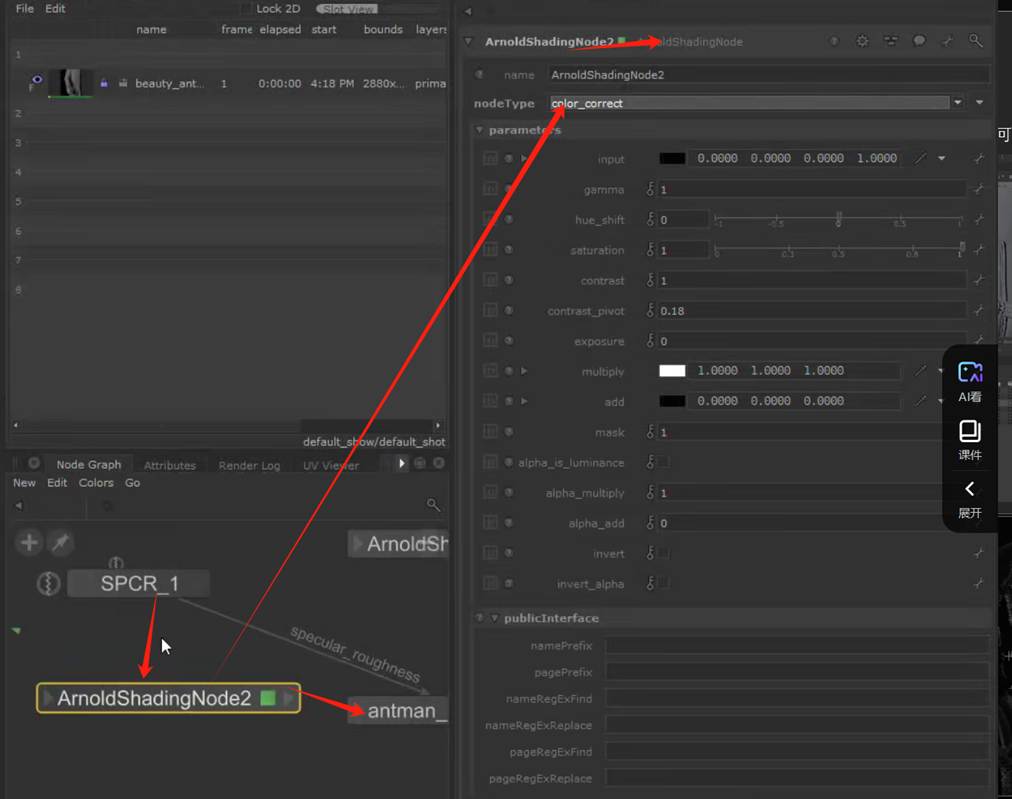Image resolution: width=1012 pixels, height=799 pixels.
Task: Click the gamma value input field
Action: point(810,189)
